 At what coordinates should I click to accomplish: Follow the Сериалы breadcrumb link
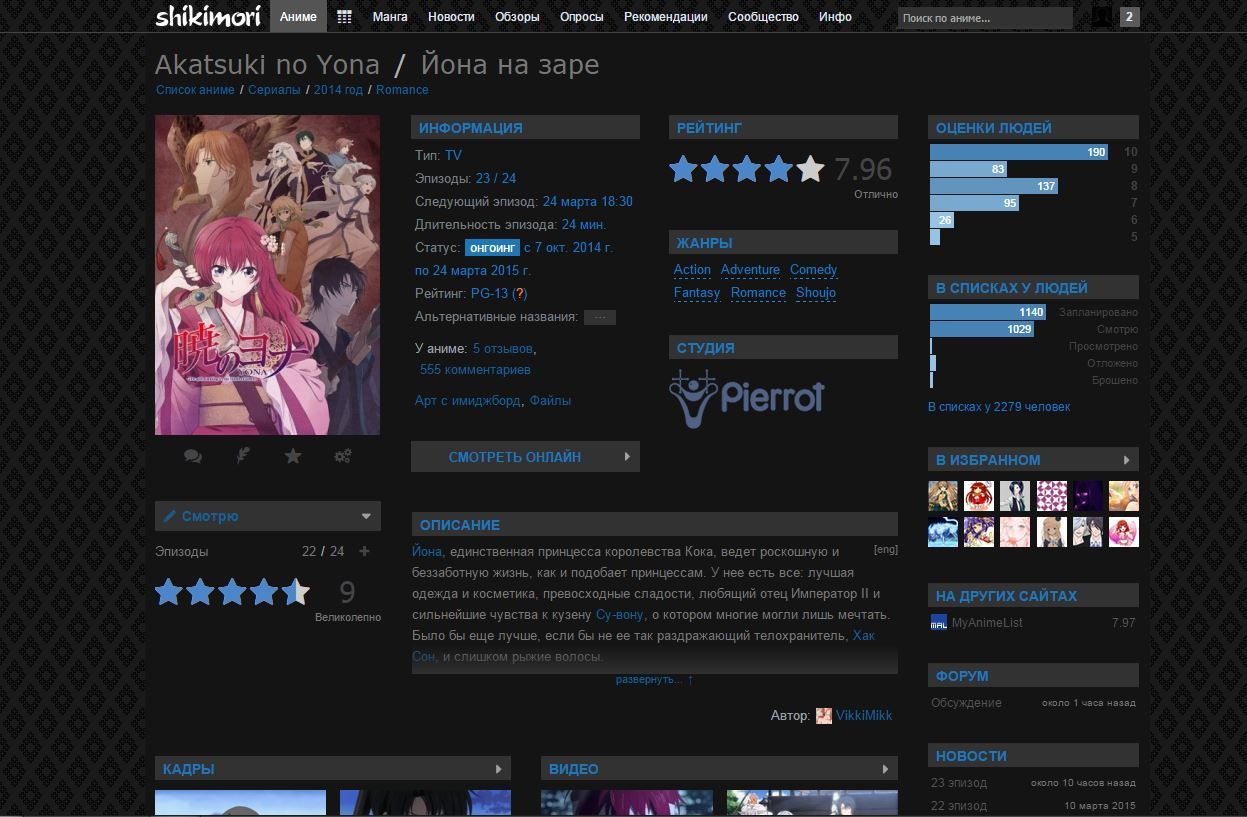pos(274,90)
